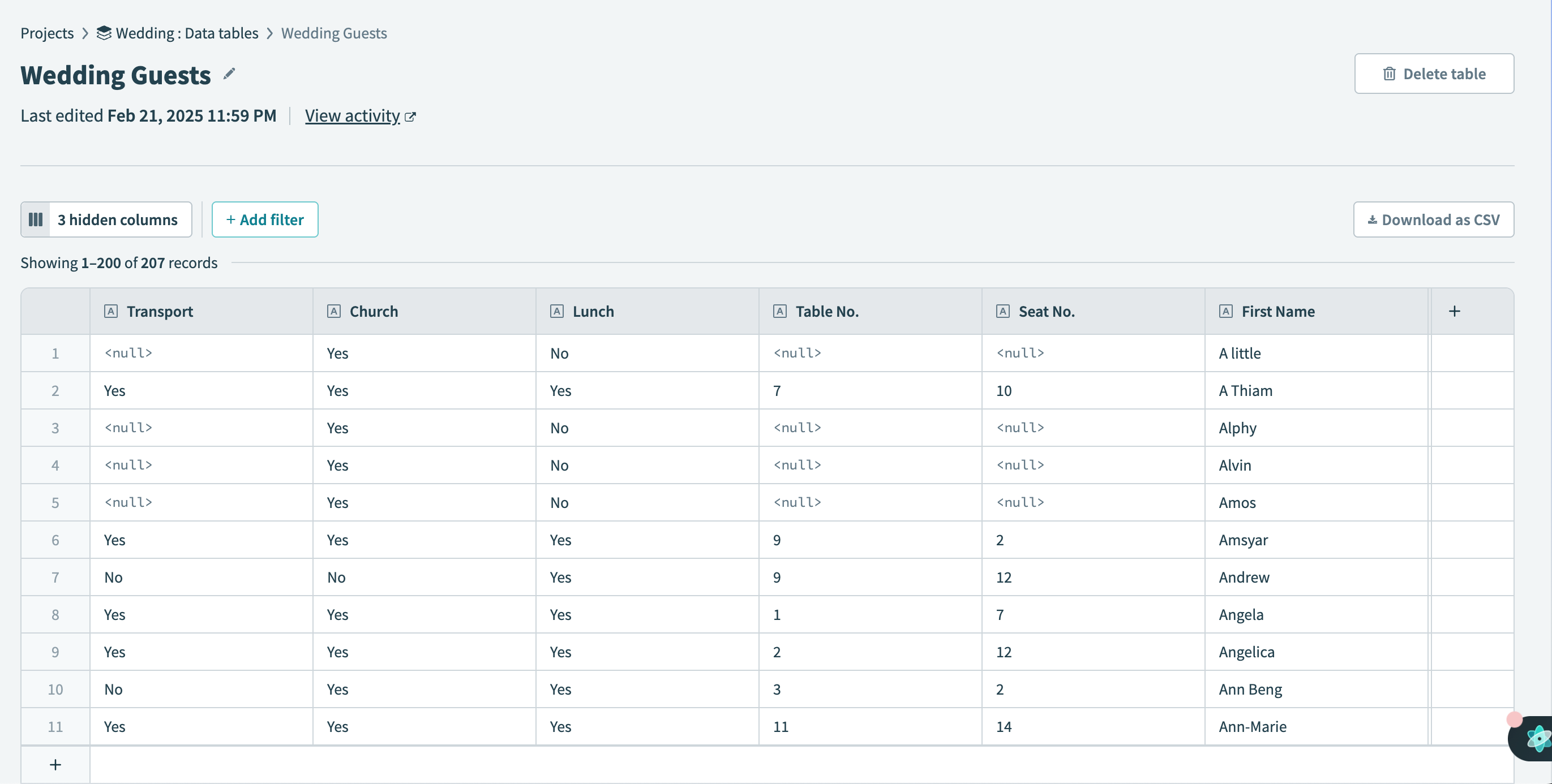
Task: Click the columns icon on 3 hidden columns button
Action: click(36, 219)
